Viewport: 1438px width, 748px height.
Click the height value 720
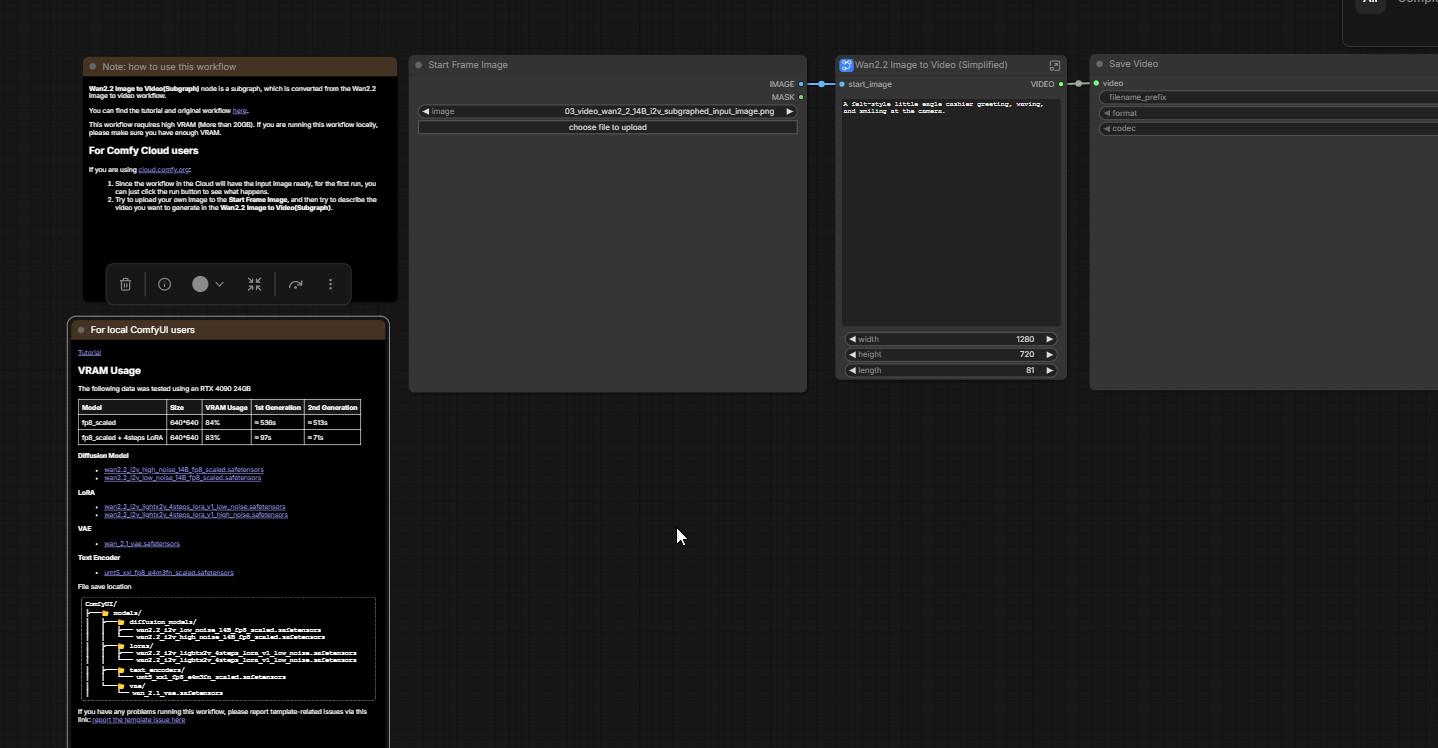coord(1027,354)
